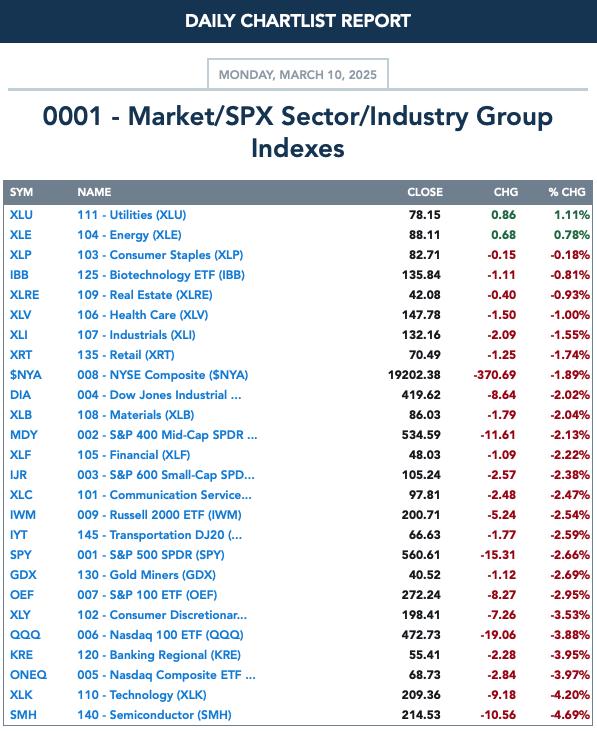Open the Health Care (XLV) name link
597x731 pixels.
tap(143, 315)
